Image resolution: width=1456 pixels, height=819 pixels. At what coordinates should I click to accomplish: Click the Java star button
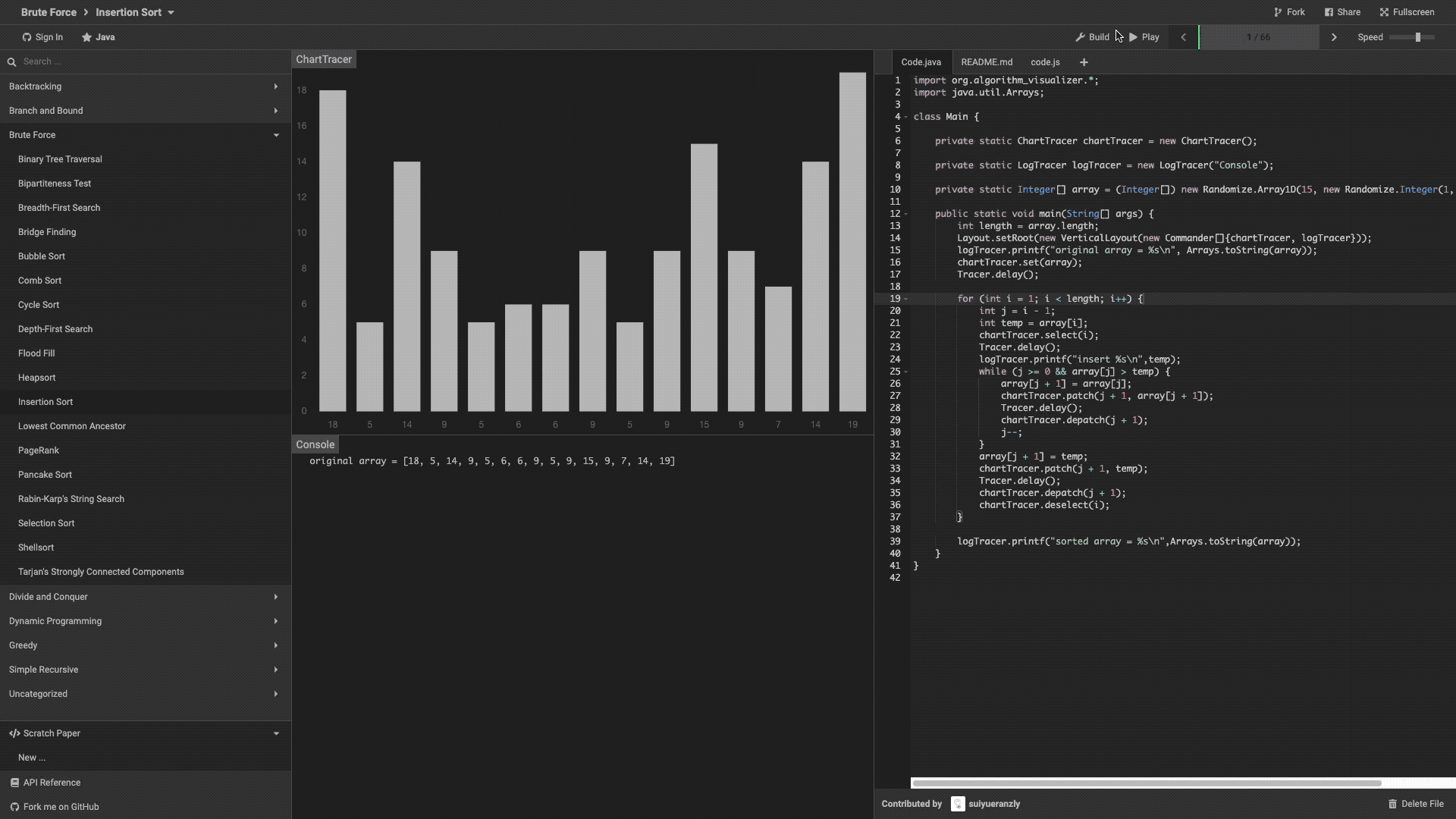(x=99, y=37)
